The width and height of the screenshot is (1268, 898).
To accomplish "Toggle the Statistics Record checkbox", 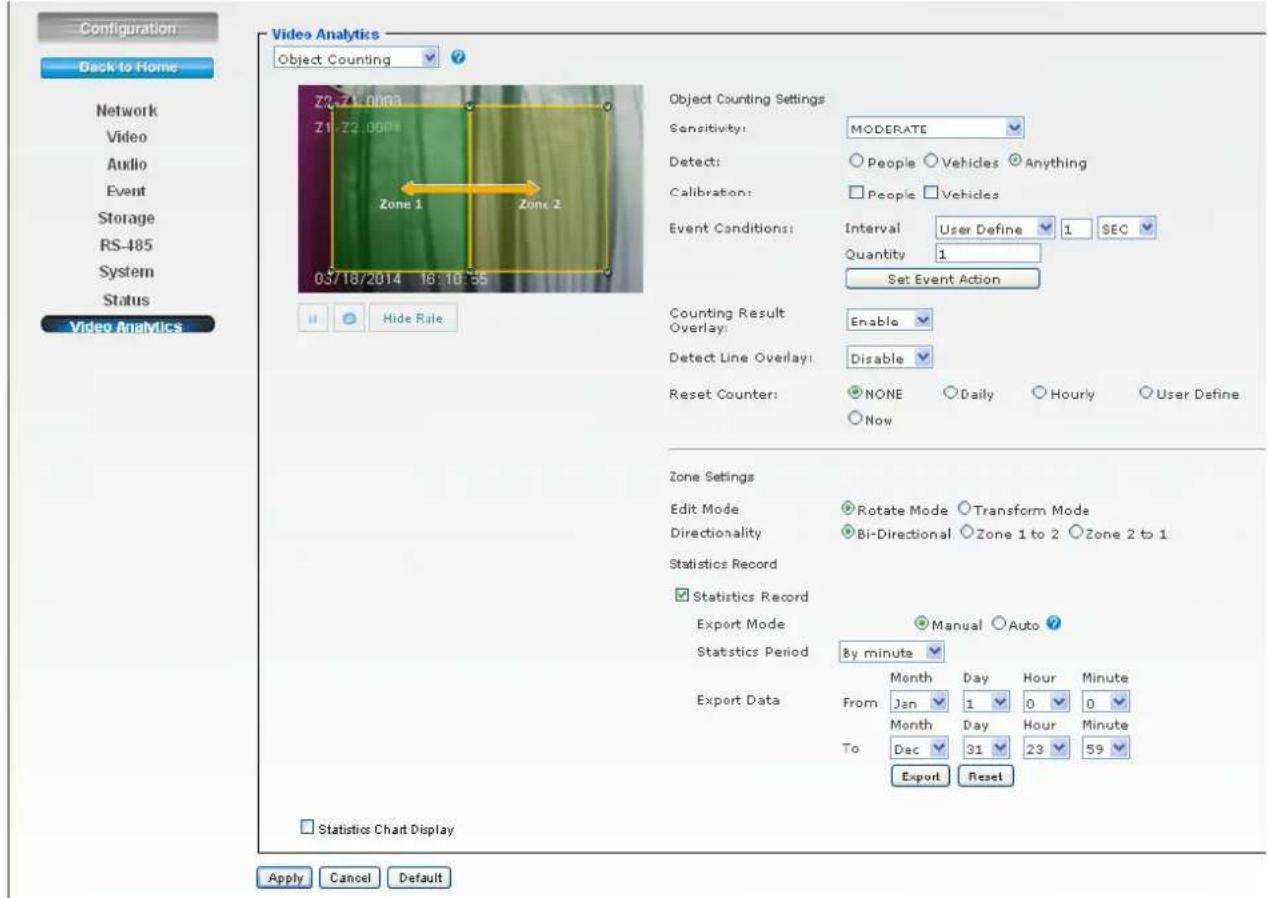I will (x=684, y=597).
